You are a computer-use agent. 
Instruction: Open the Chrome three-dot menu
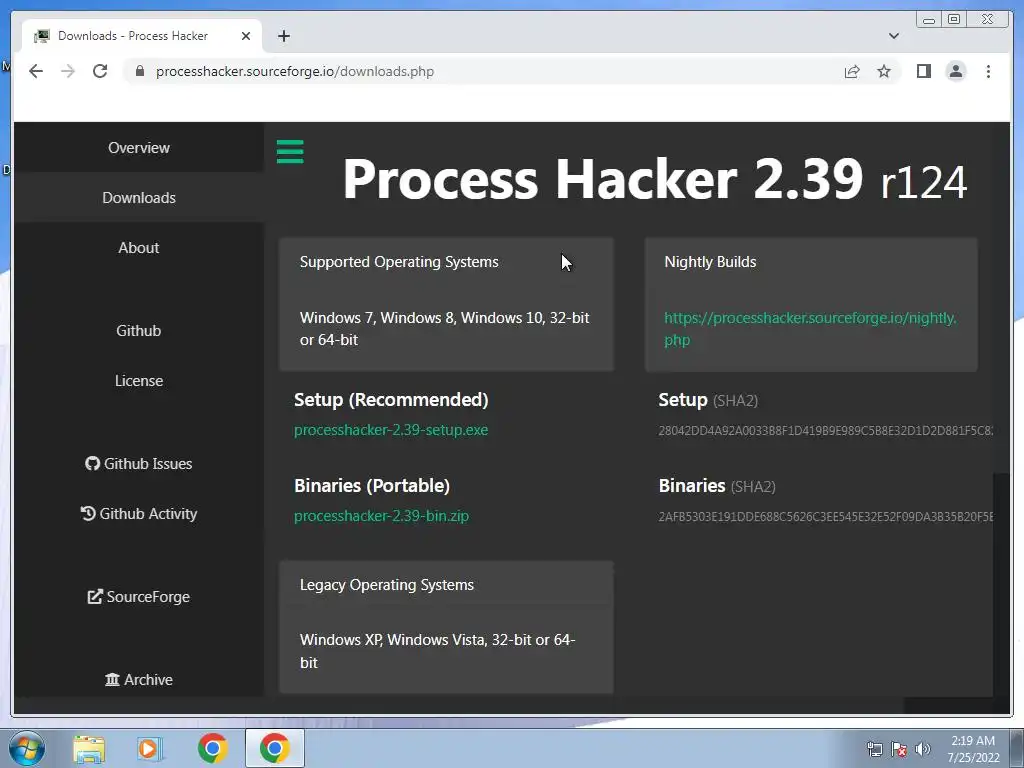988,71
